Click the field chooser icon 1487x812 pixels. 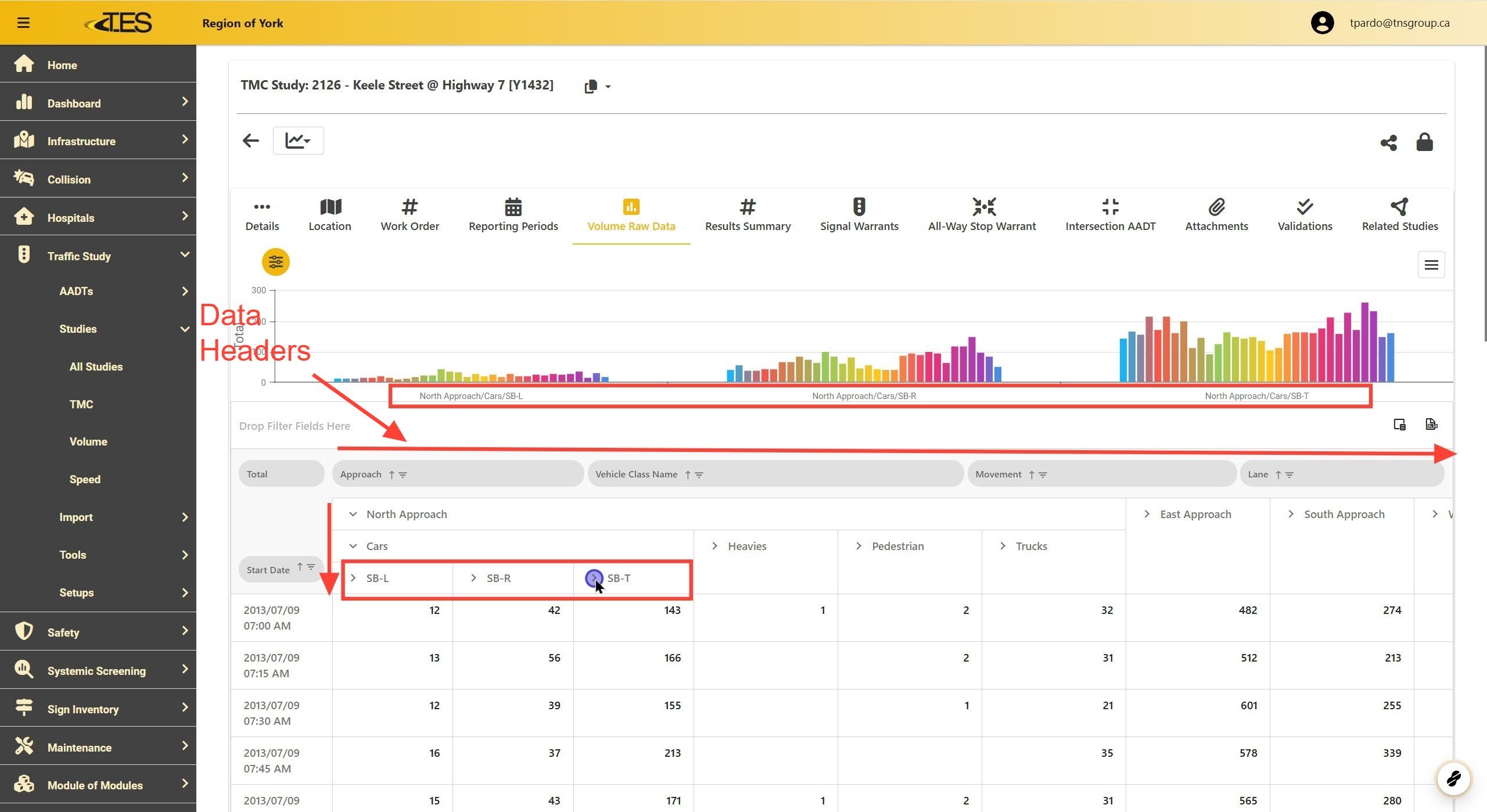(x=1399, y=425)
